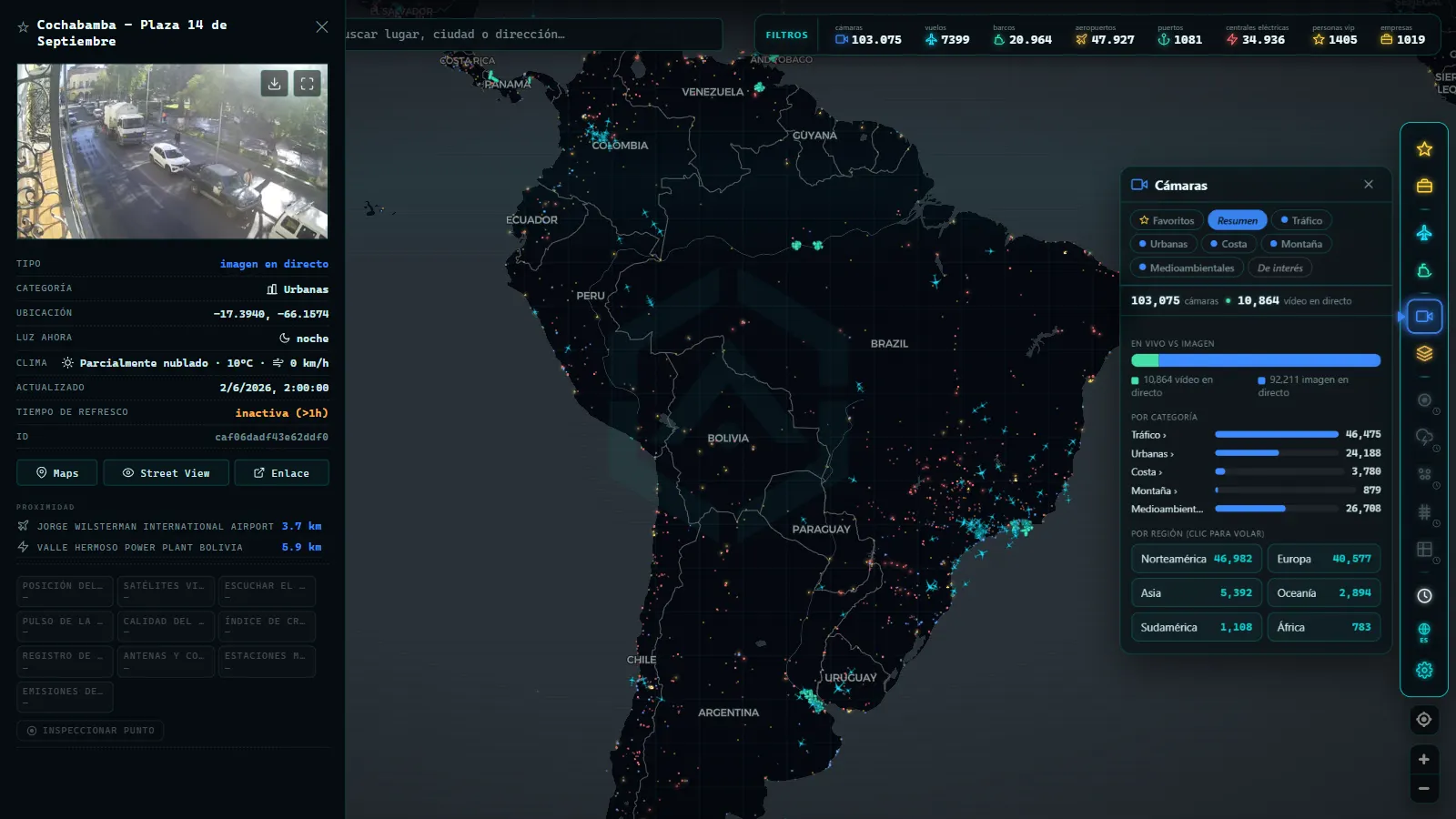Expand the Montaña category row
The image size is (1456, 819).
coord(1256,490)
